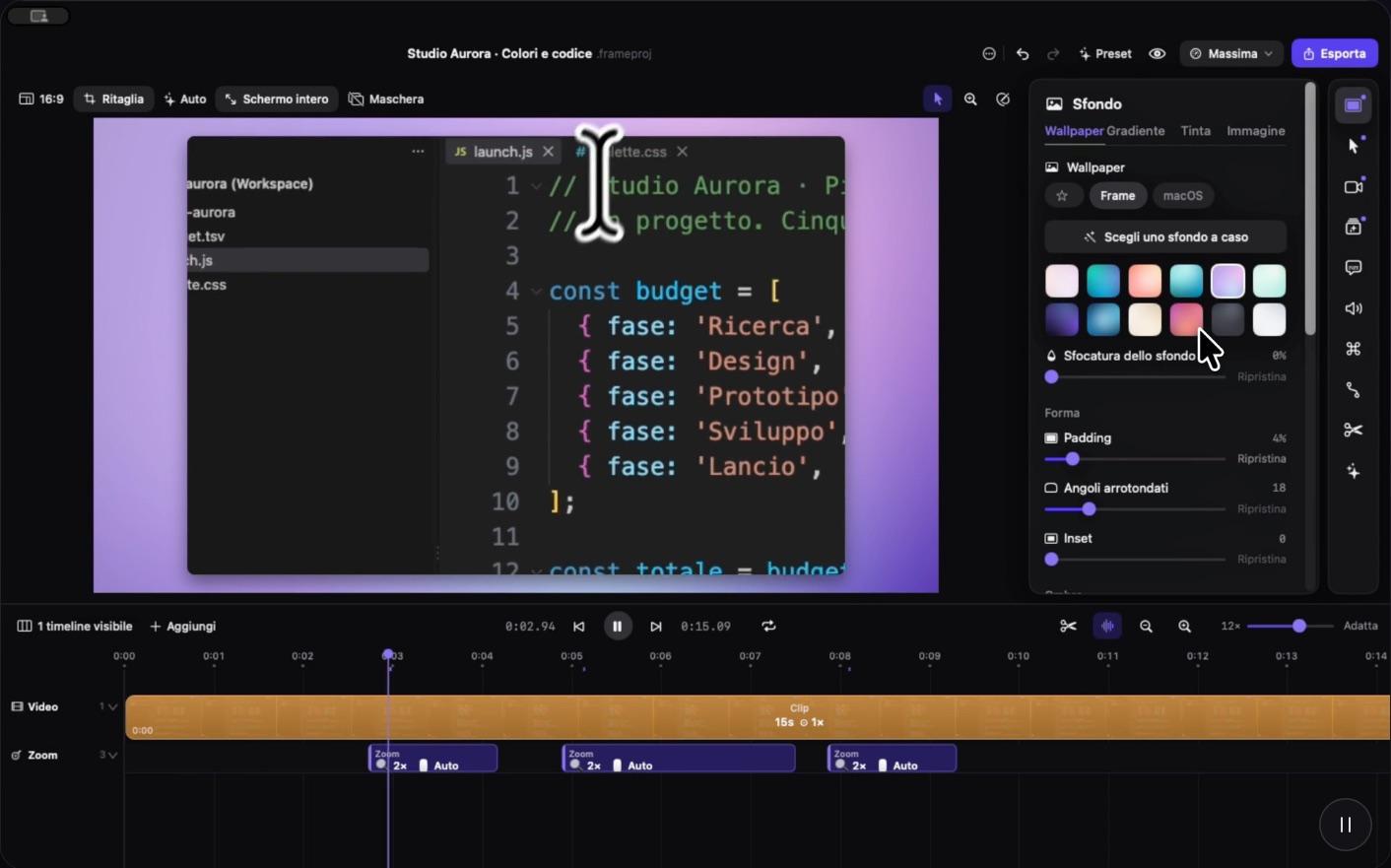Select the zoom block starting near 0:05
Image resolution: width=1391 pixels, height=868 pixels.
679,758
